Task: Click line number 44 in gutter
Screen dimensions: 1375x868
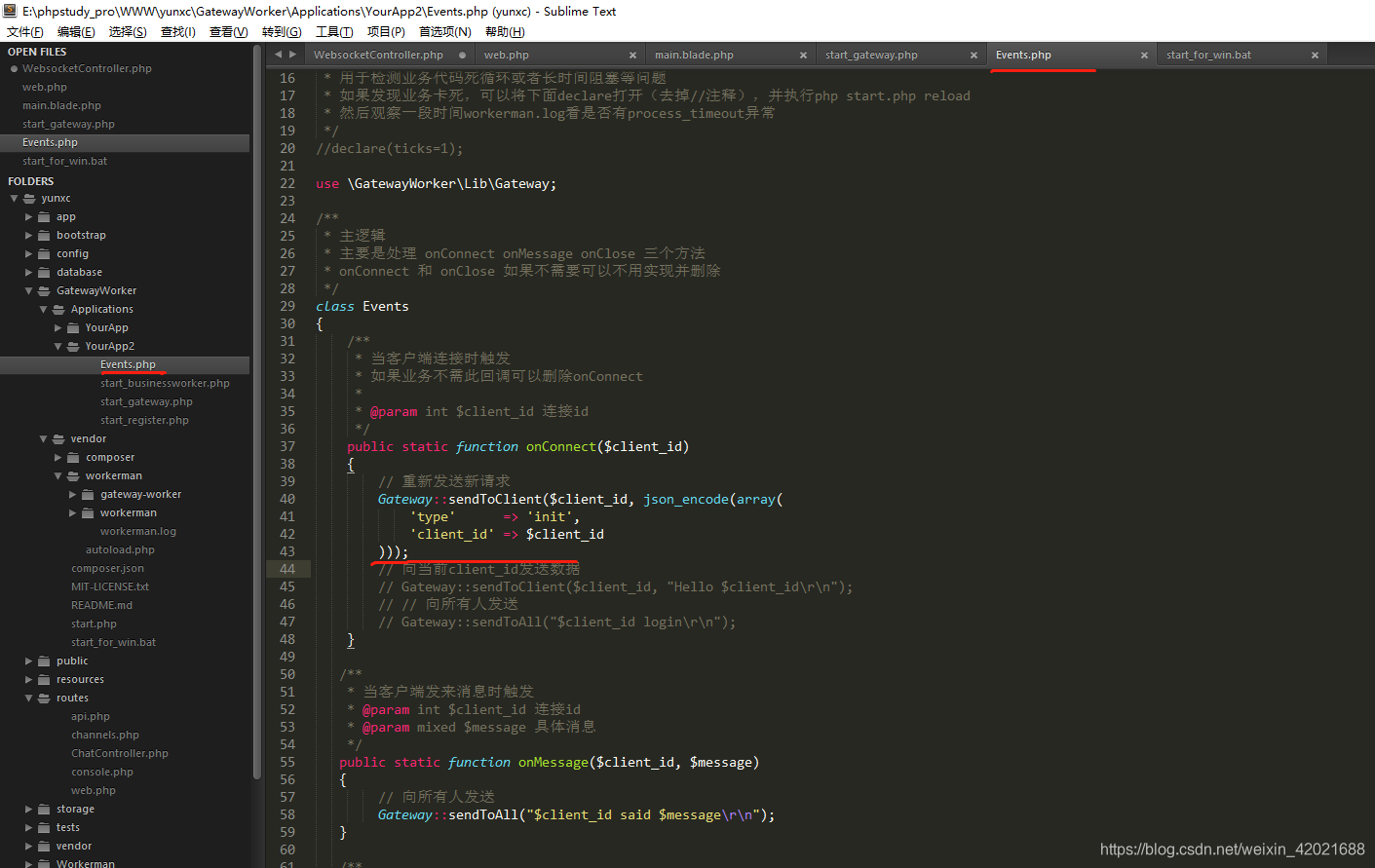Action: pyautogui.click(x=286, y=569)
